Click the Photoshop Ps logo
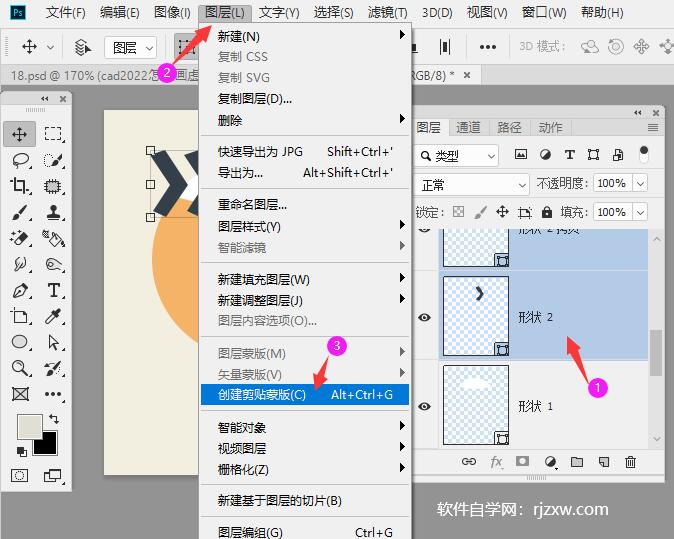 point(18,12)
